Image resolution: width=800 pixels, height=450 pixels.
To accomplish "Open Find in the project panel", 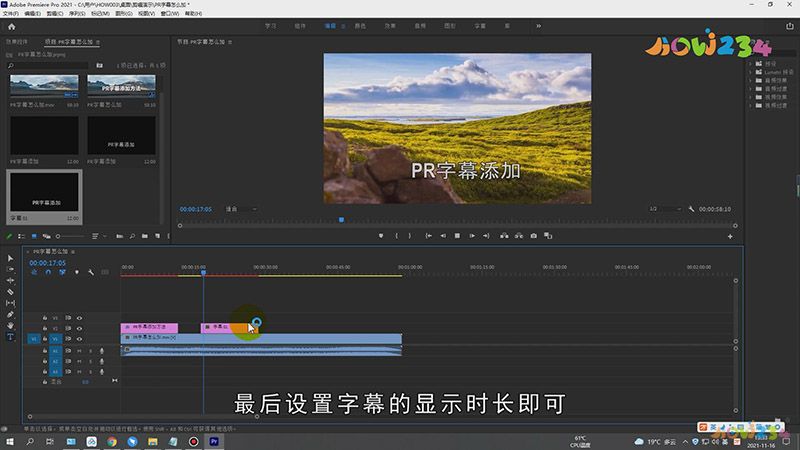I will [132, 236].
